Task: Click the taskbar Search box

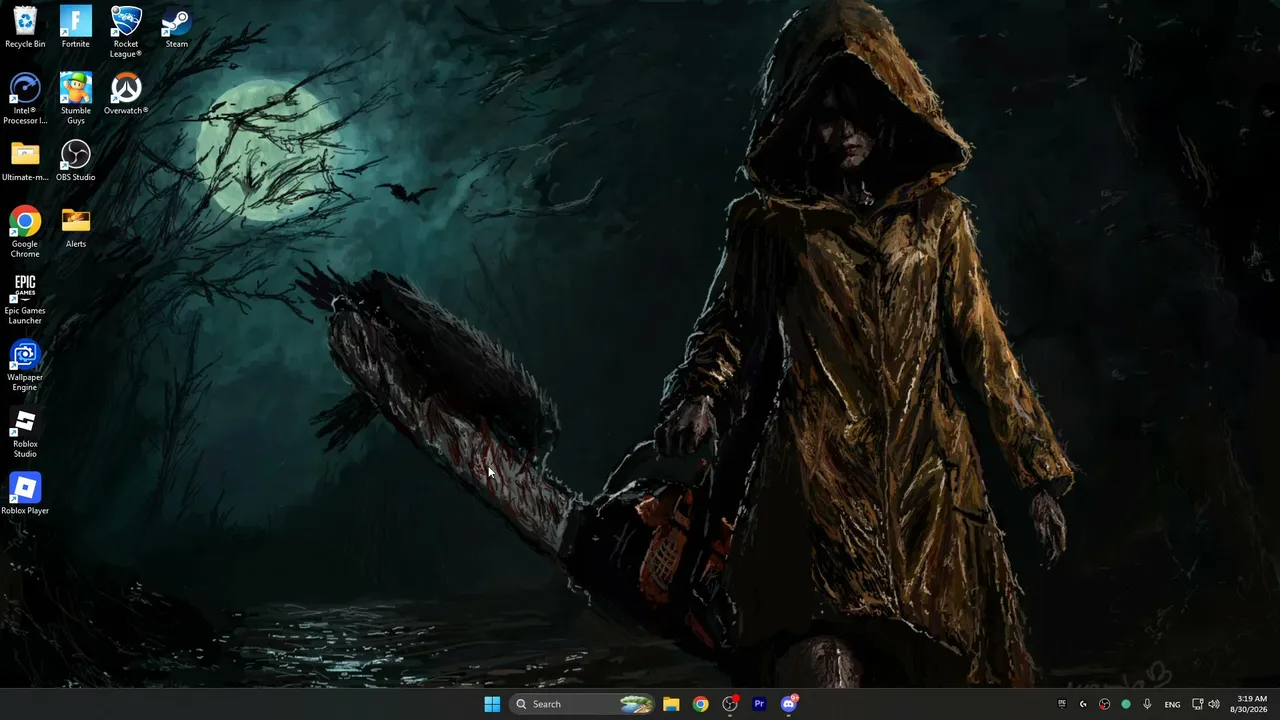Action: click(x=583, y=704)
